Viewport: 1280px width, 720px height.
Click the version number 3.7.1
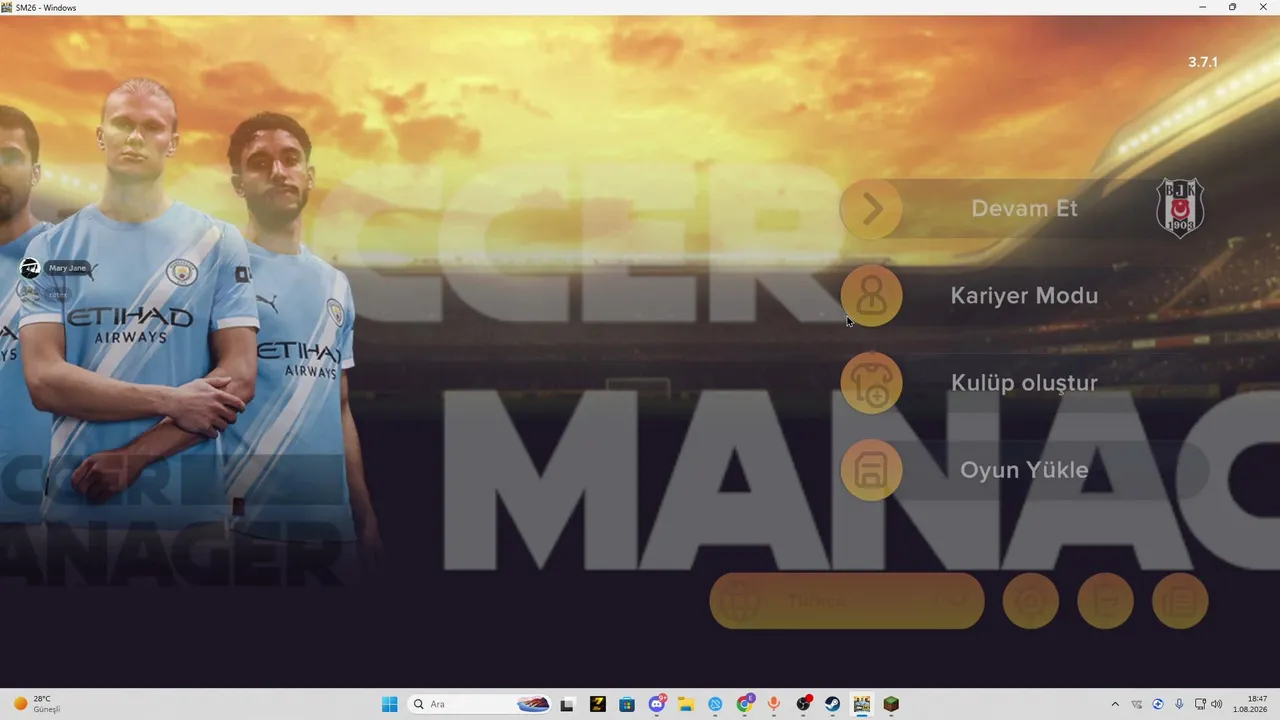tap(1203, 62)
